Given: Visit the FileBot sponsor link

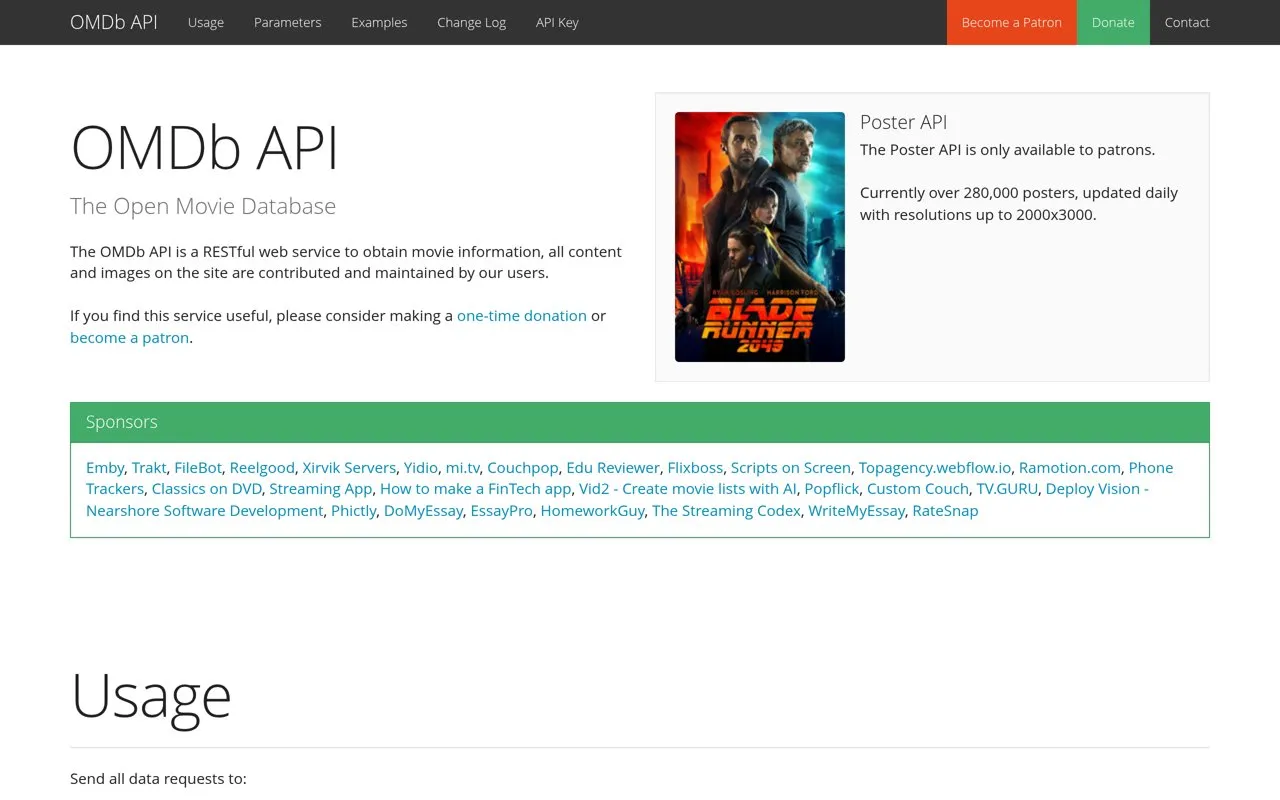Looking at the screenshot, I should tap(198, 468).
